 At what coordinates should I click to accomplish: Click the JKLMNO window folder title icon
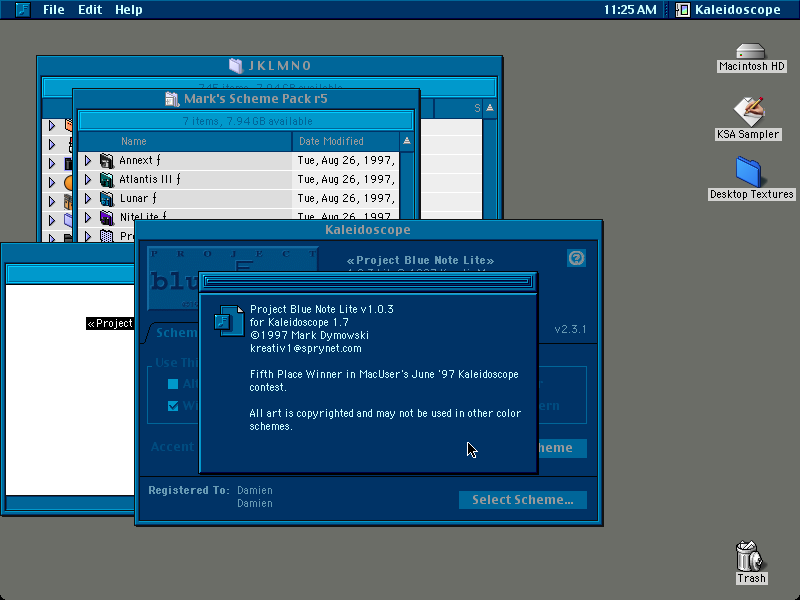point(236,65)
